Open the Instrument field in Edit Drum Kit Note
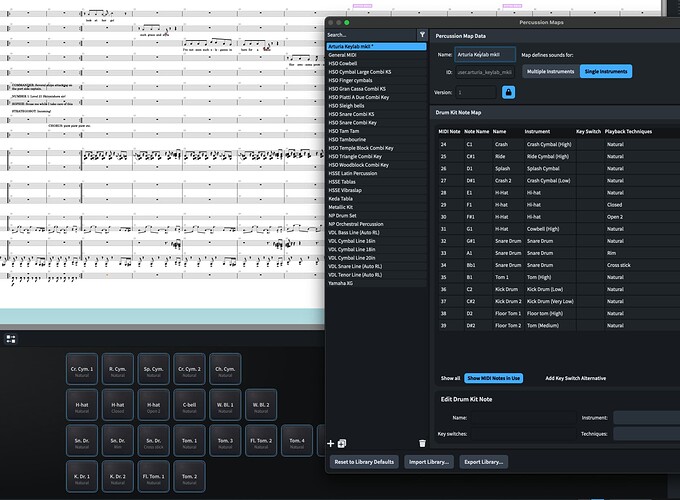 [x=646, y=418]
